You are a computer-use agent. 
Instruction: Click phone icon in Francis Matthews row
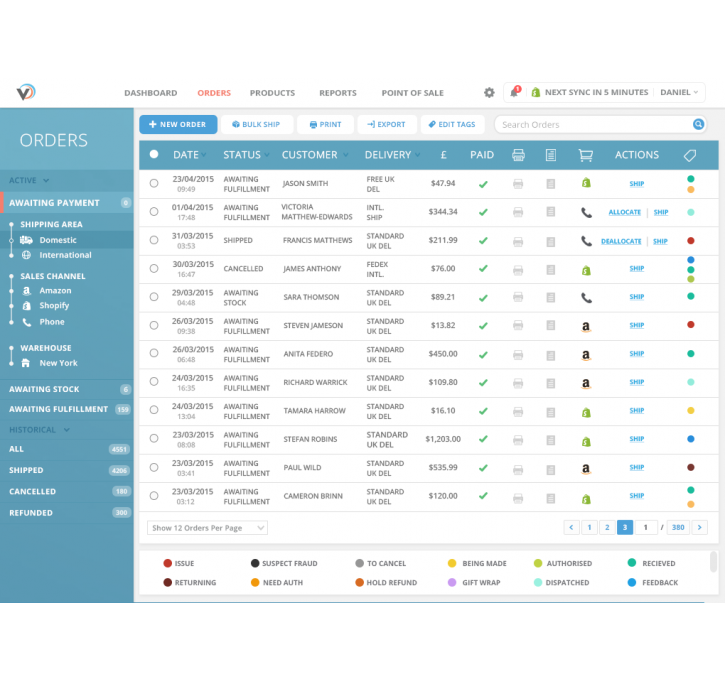tap(586, 241)
